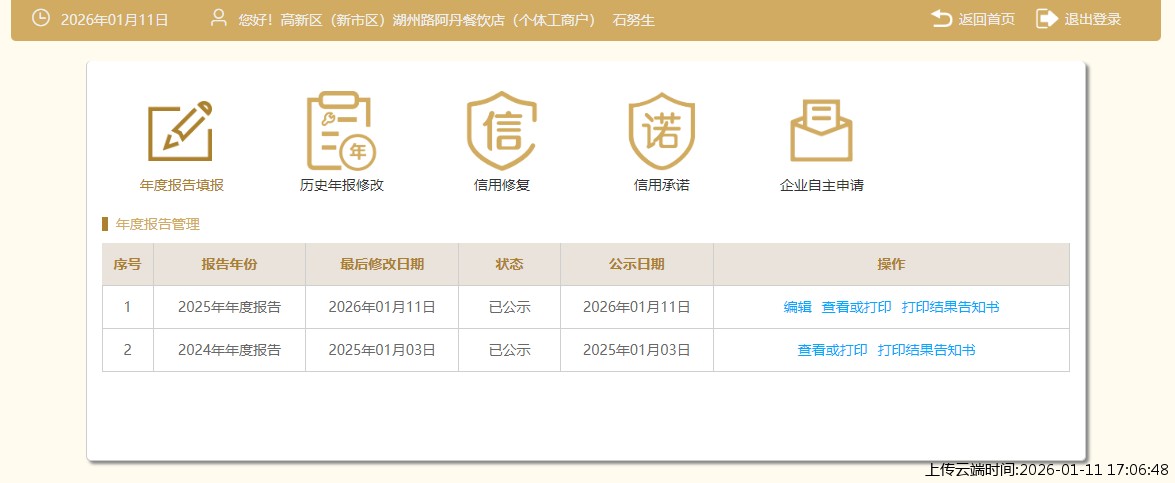Select the 信用修复 shield icon
Screen dimensions: 1175x483
pos(501,131)
